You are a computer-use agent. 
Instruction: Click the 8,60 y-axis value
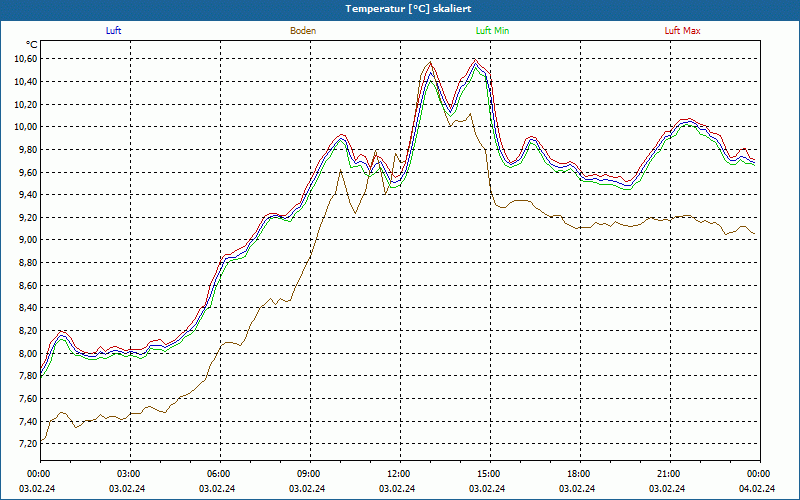coord(28,285)
